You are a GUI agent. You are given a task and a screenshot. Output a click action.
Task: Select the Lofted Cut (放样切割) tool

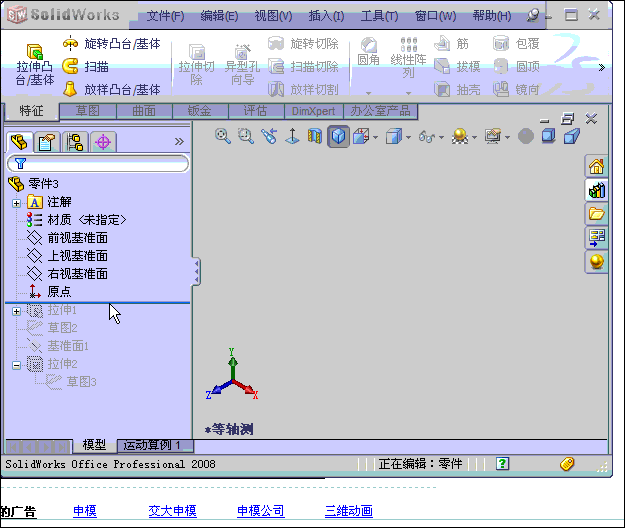[x=303, y=89]
